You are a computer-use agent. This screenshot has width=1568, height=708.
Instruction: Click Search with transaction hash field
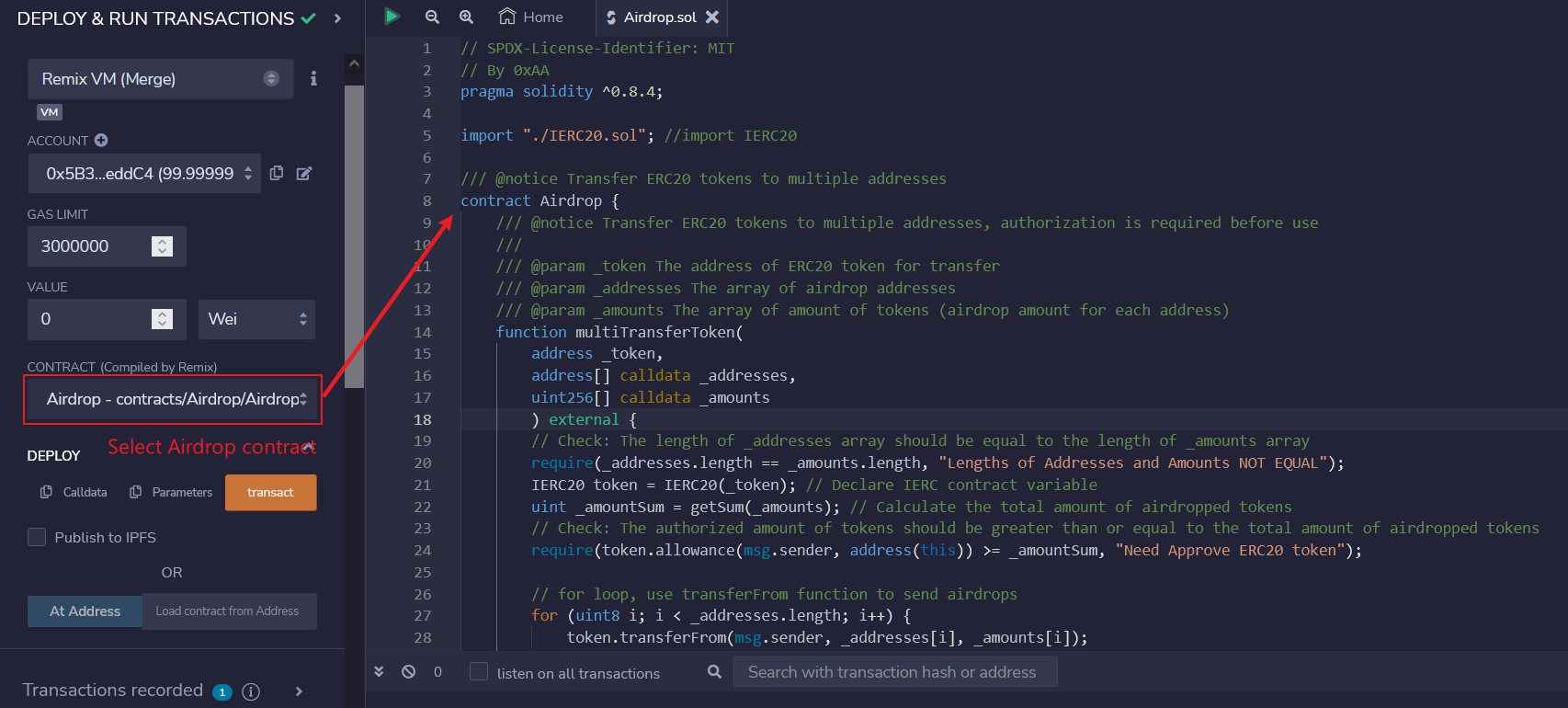pyautogui.click(x=895, y=672)
